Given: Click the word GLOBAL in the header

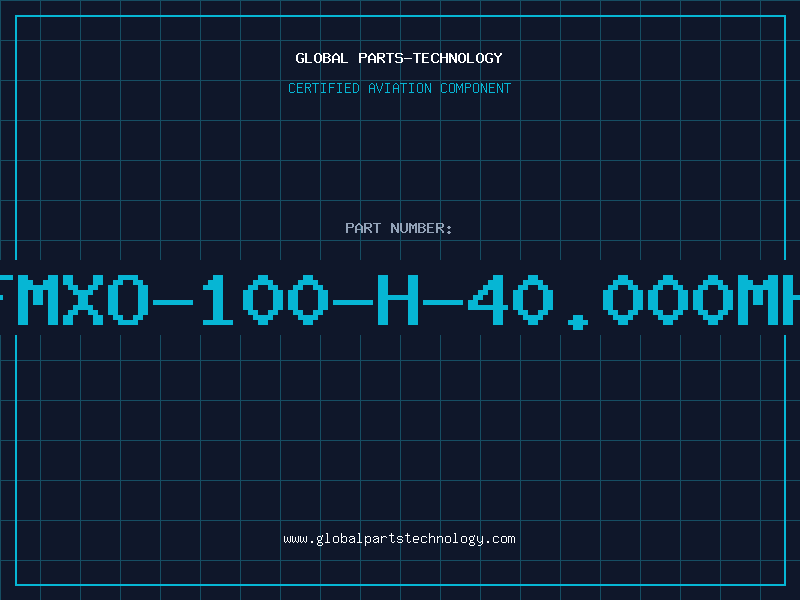Looking at the screenshot, I should coord(322,58).
